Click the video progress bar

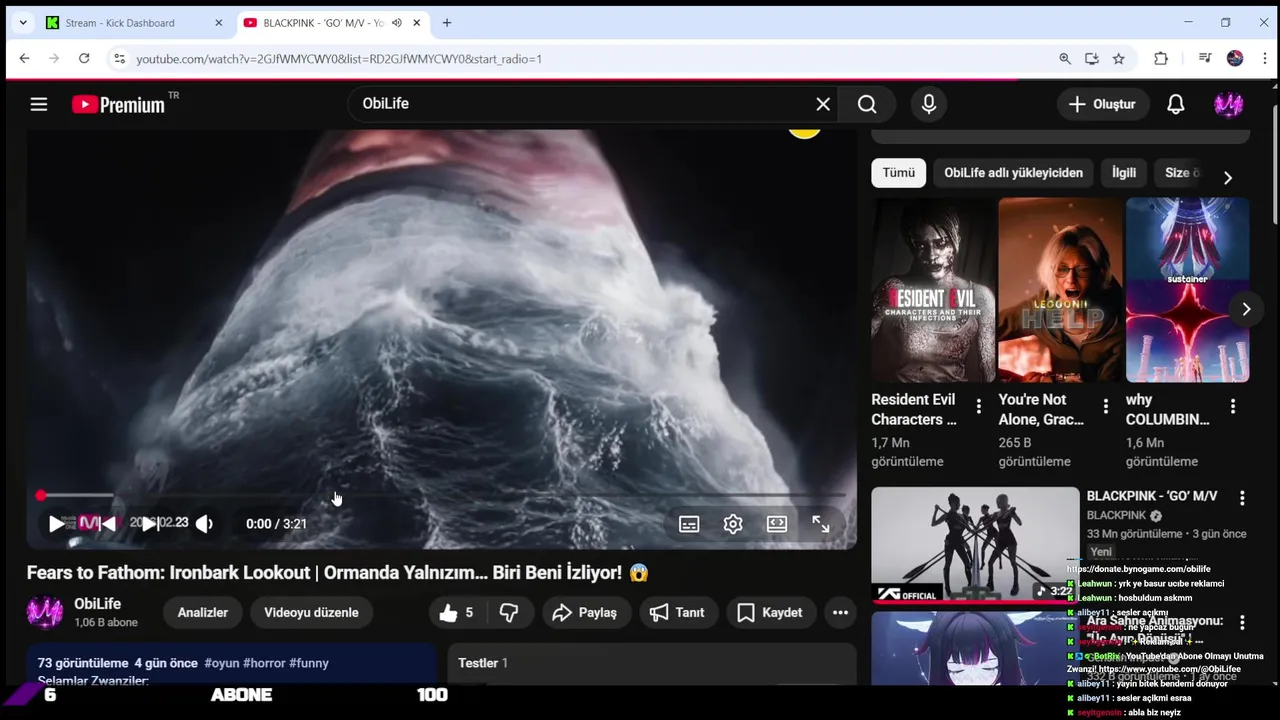[441, 495]
